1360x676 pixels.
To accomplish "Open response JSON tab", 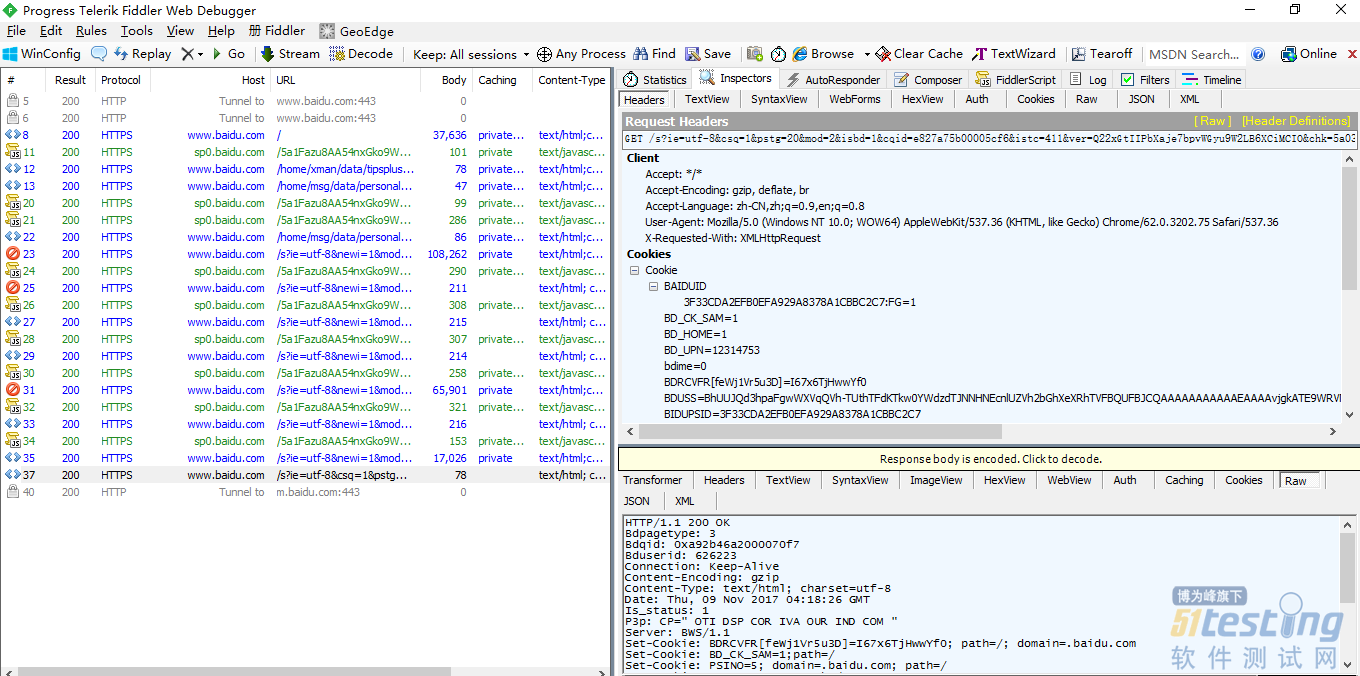I will (637, 501).
